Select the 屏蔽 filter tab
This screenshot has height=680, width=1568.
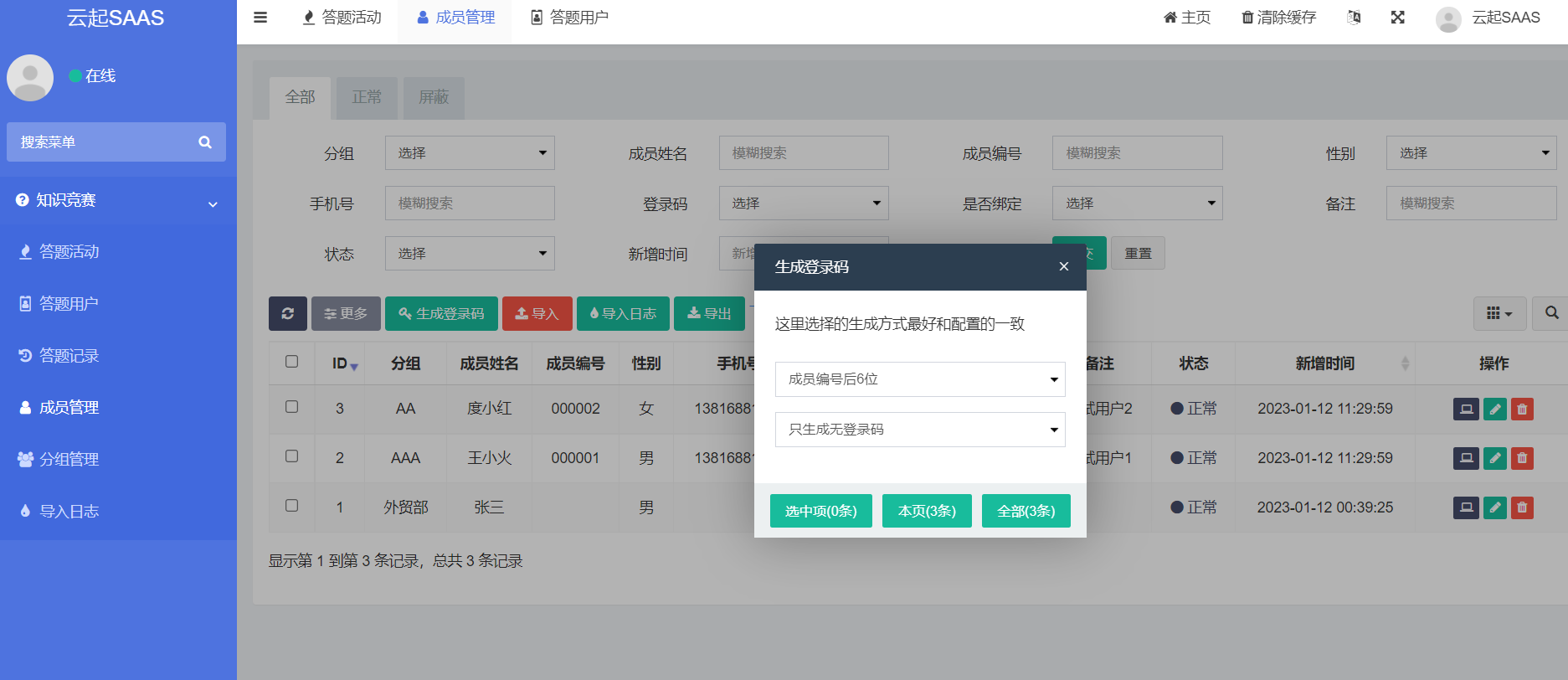pos(434,98)
